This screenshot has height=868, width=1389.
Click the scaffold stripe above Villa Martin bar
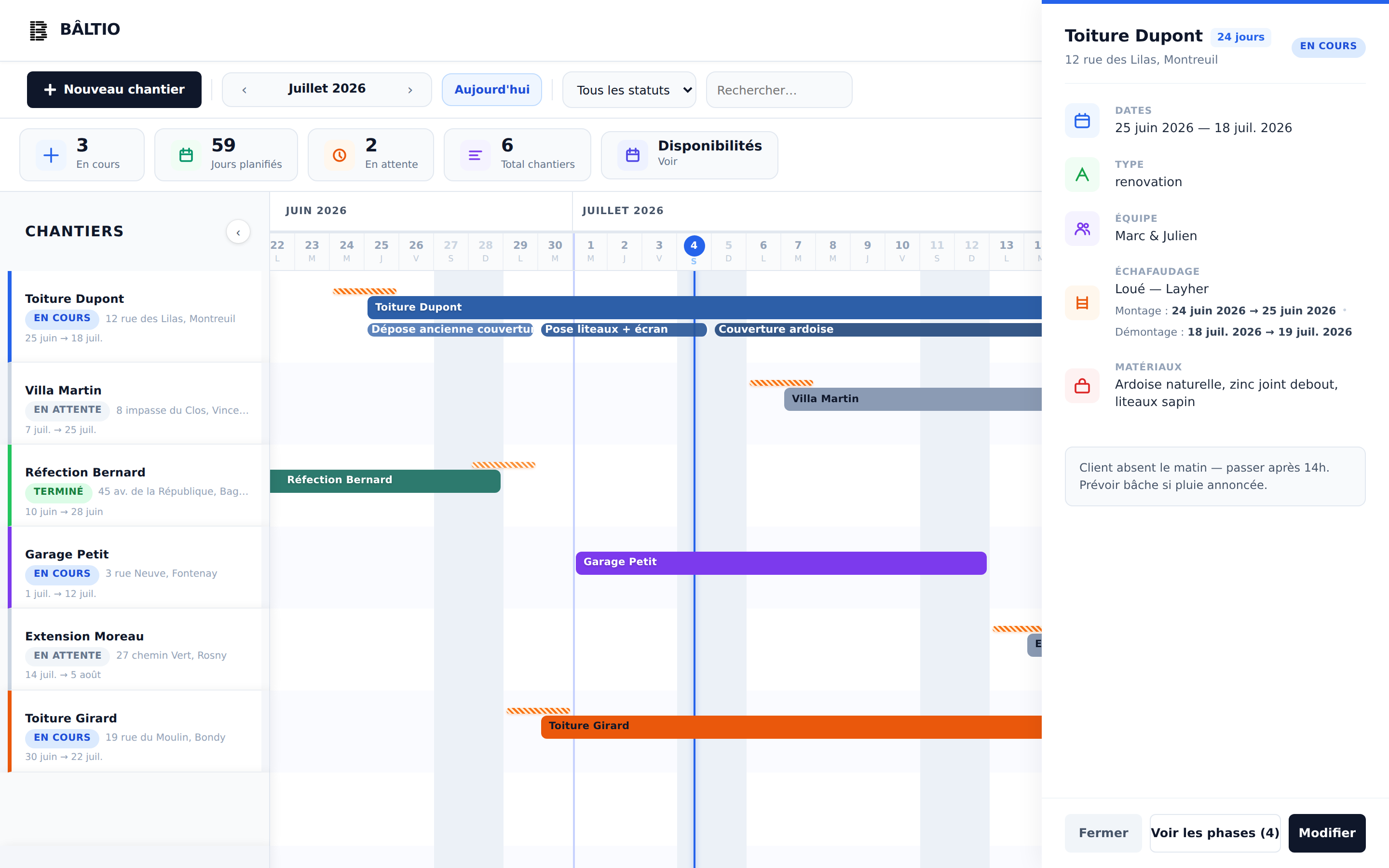[x=782, y=383]
